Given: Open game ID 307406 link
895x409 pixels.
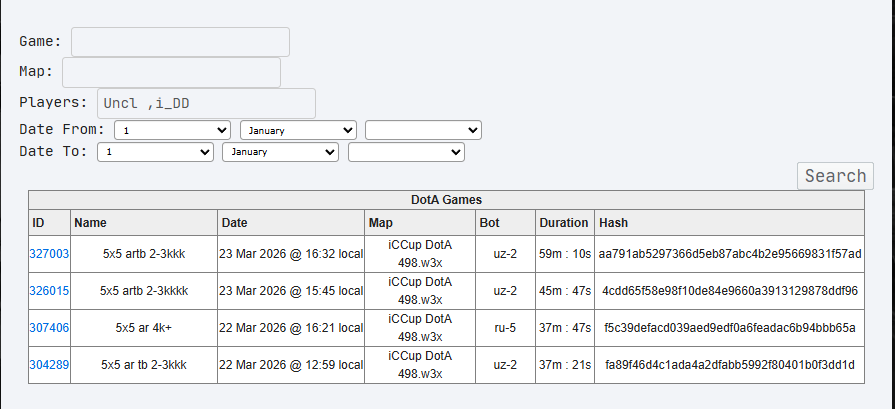Looking at the screenshot, I should (50, 328).
